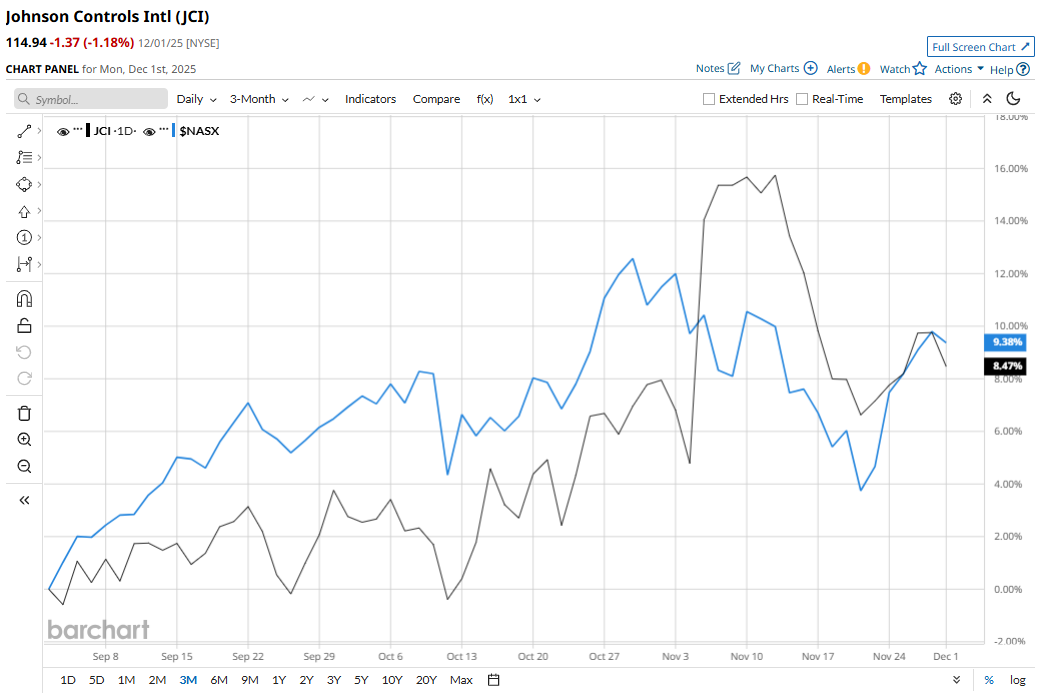Enable the Real-Time checkbox
Image resolution: width=1038 pixels, height=699 pixels.
coord(802,99)
